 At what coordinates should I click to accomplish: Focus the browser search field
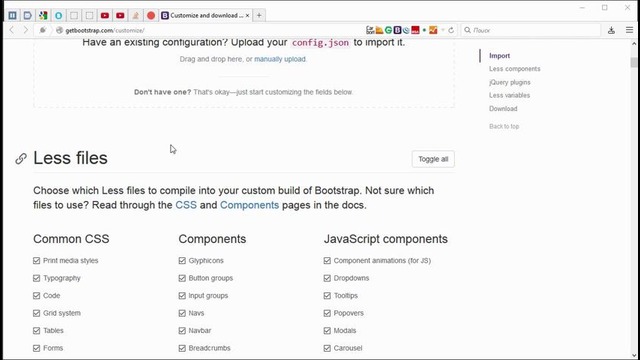pos(531,30)
